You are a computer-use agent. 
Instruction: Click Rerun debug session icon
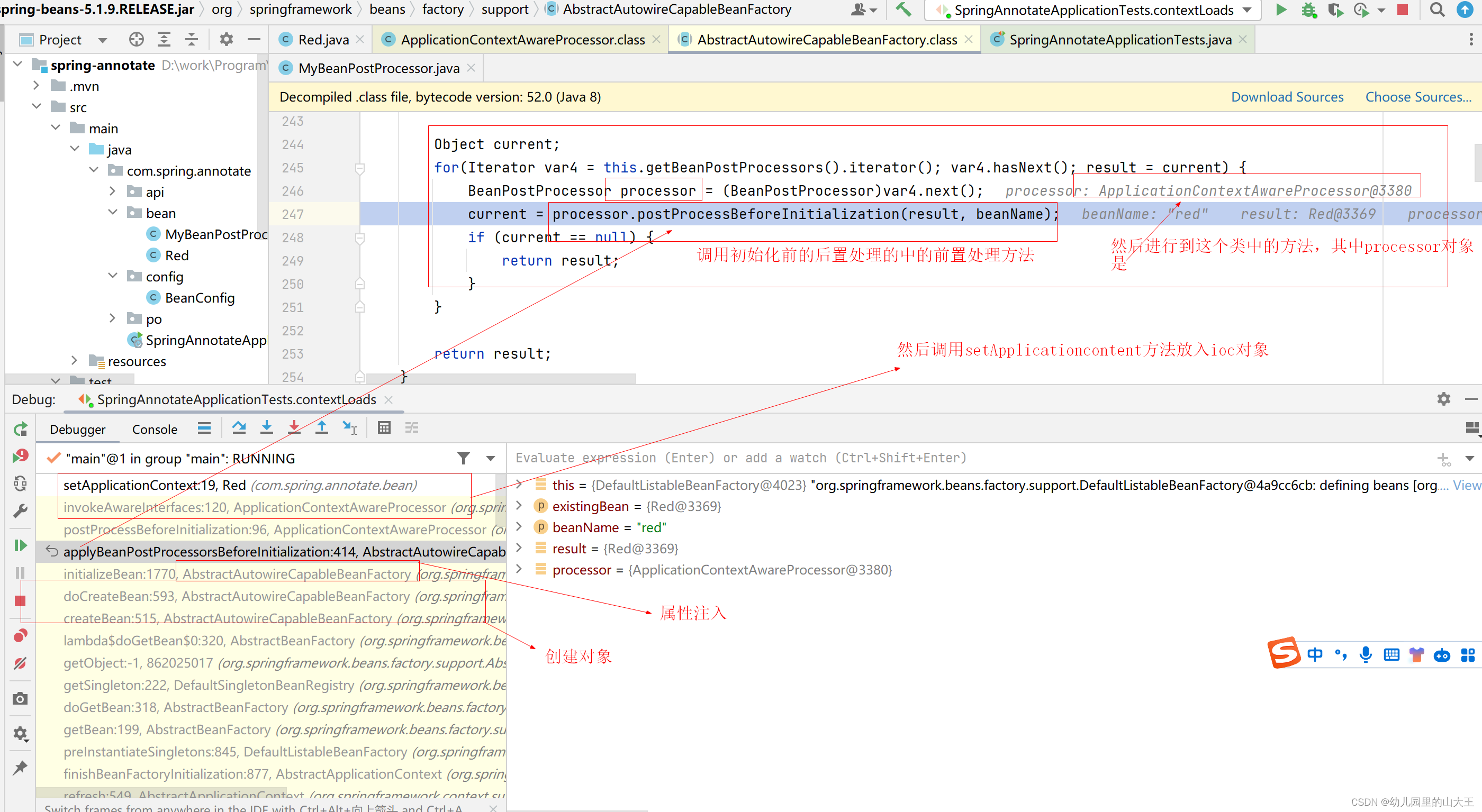tap(20, 430)
